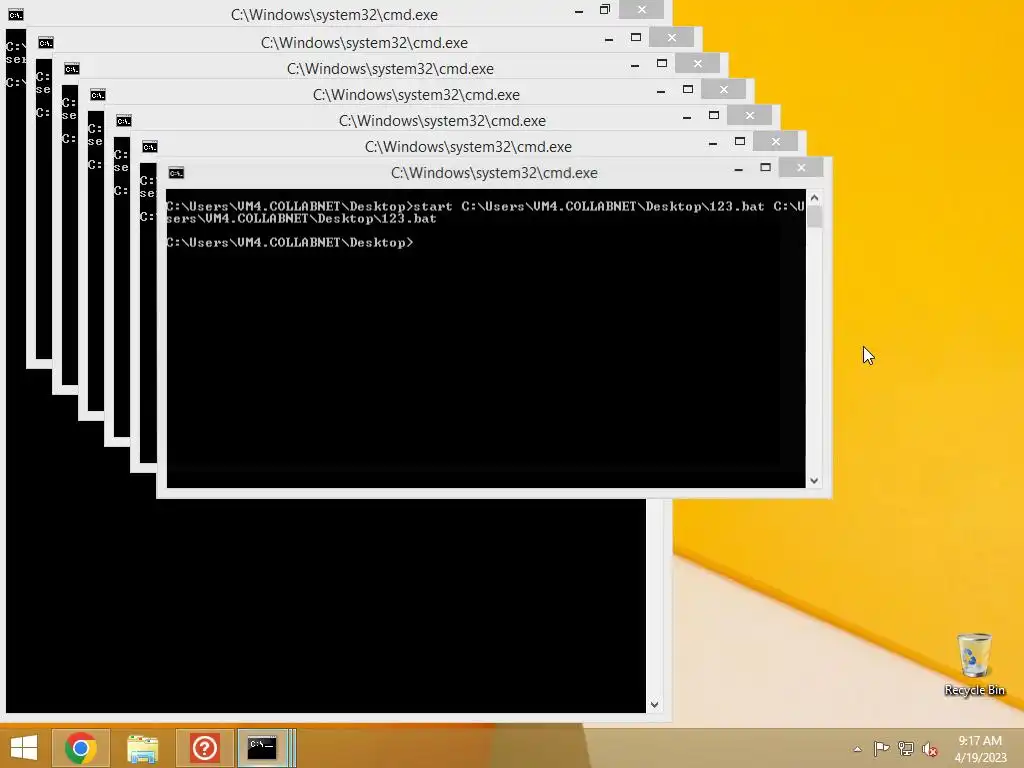Open File Explorer from the taskbar
This screenshot has width=1024, height=768.
142,748
